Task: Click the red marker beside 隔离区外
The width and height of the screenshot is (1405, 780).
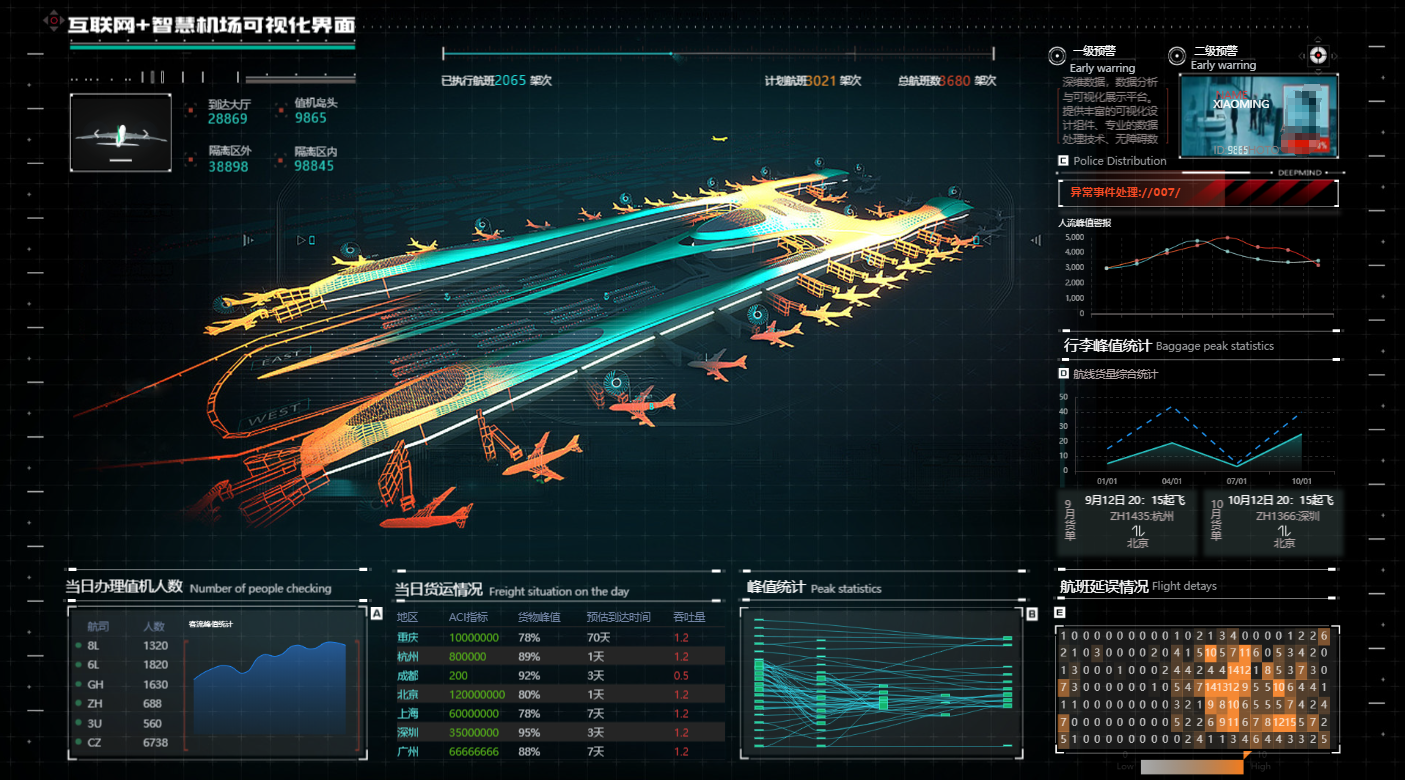Action: point(190,158)
